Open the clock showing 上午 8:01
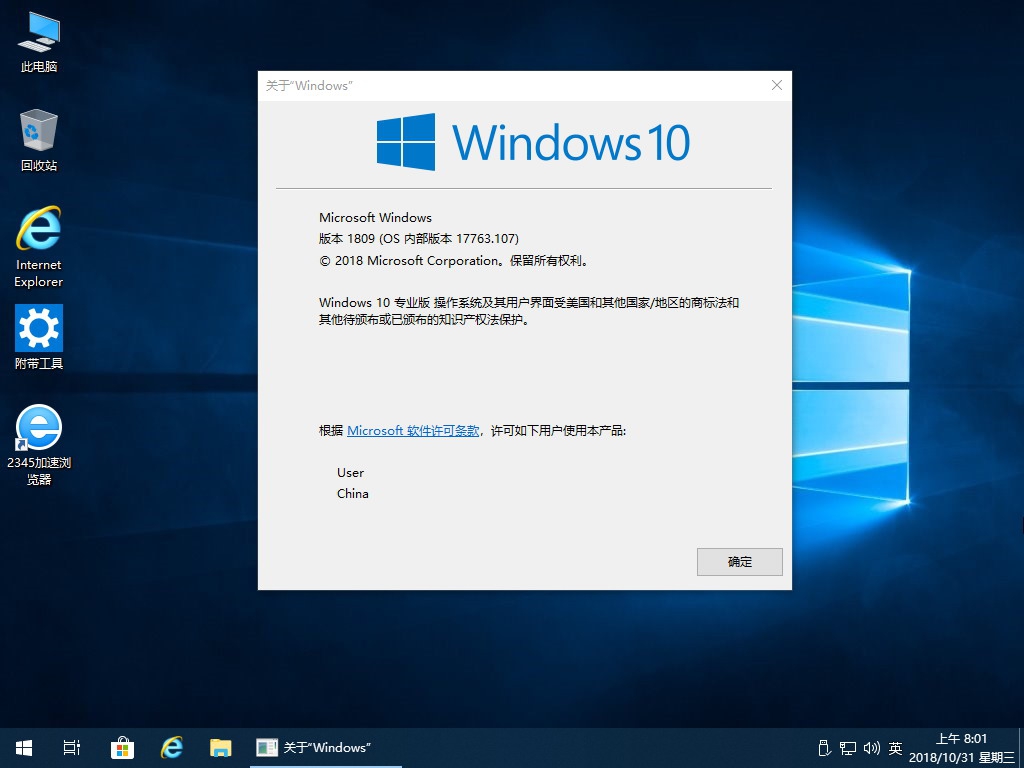The width and height of the screenshot is (1024, 768). click(x=961, y=748)
